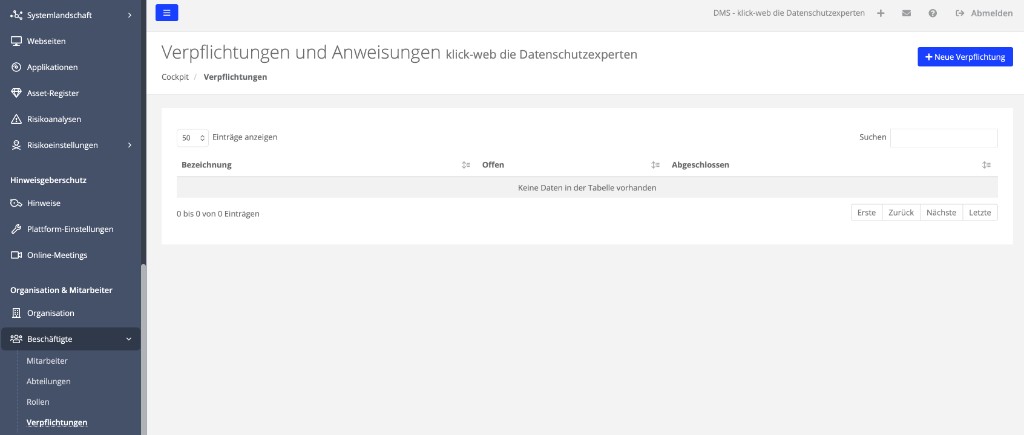1024x435 pixels.
Task: Click the logout arrow icon beside Abmelden
Action: click(x=960, y=13)
